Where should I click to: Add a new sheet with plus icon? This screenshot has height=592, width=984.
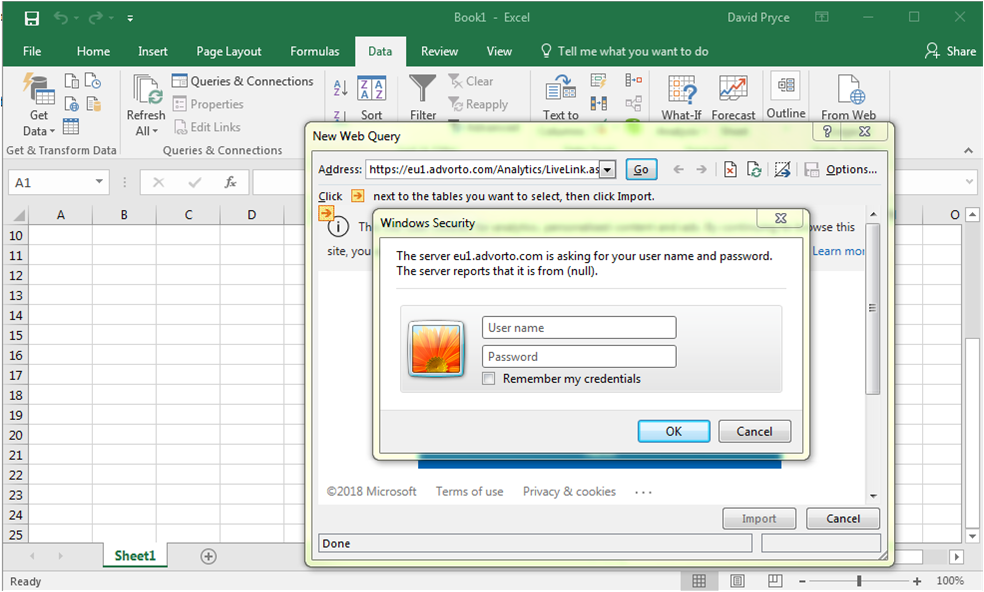[x=208, y=556]
